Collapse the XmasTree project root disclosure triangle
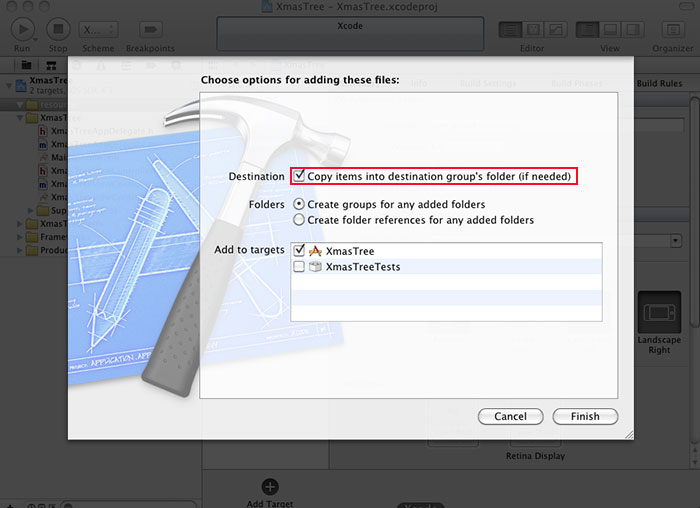 click(x=8, y=84)
